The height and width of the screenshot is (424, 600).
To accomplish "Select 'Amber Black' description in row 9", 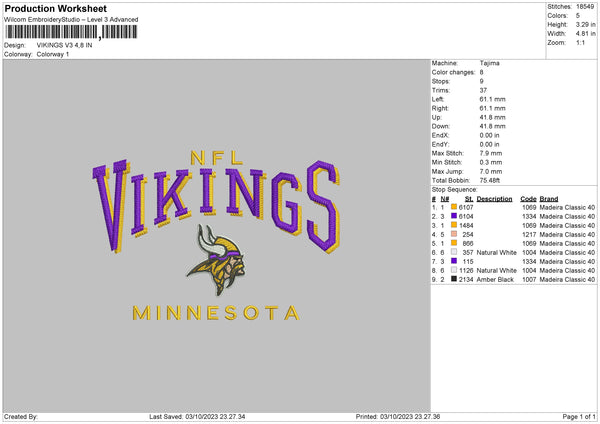I will pyautogui.click(x=495, y=279).
